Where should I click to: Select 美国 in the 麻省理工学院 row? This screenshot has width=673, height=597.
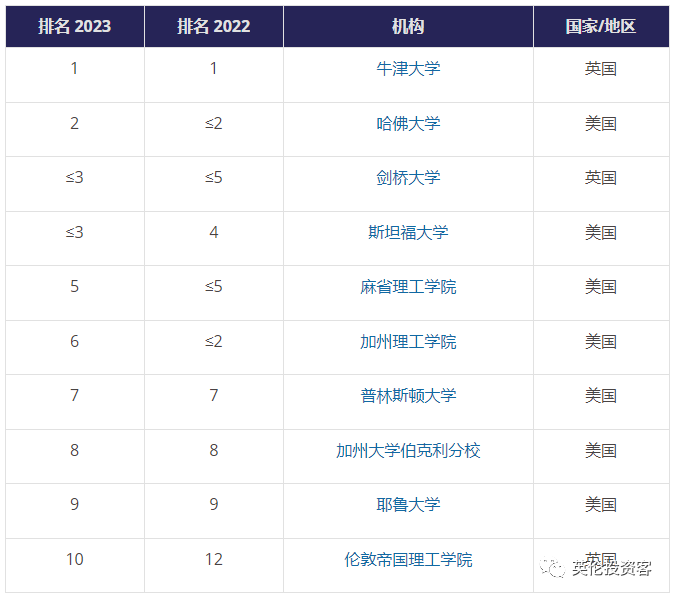601,287
